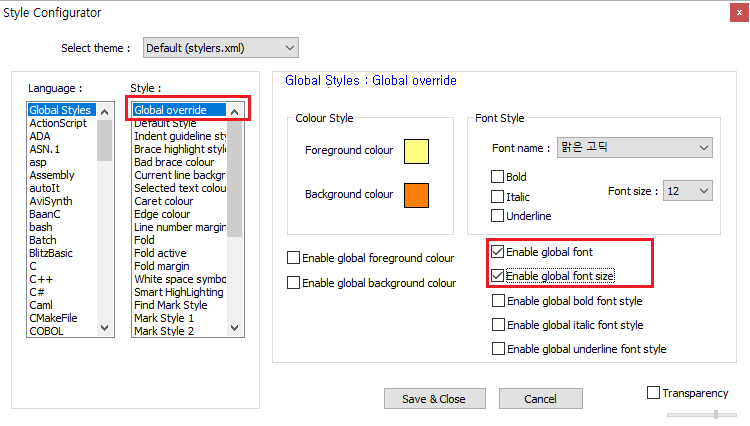750x426 pixels.
Task: Select Line number margin style
Action: (179, 227)
